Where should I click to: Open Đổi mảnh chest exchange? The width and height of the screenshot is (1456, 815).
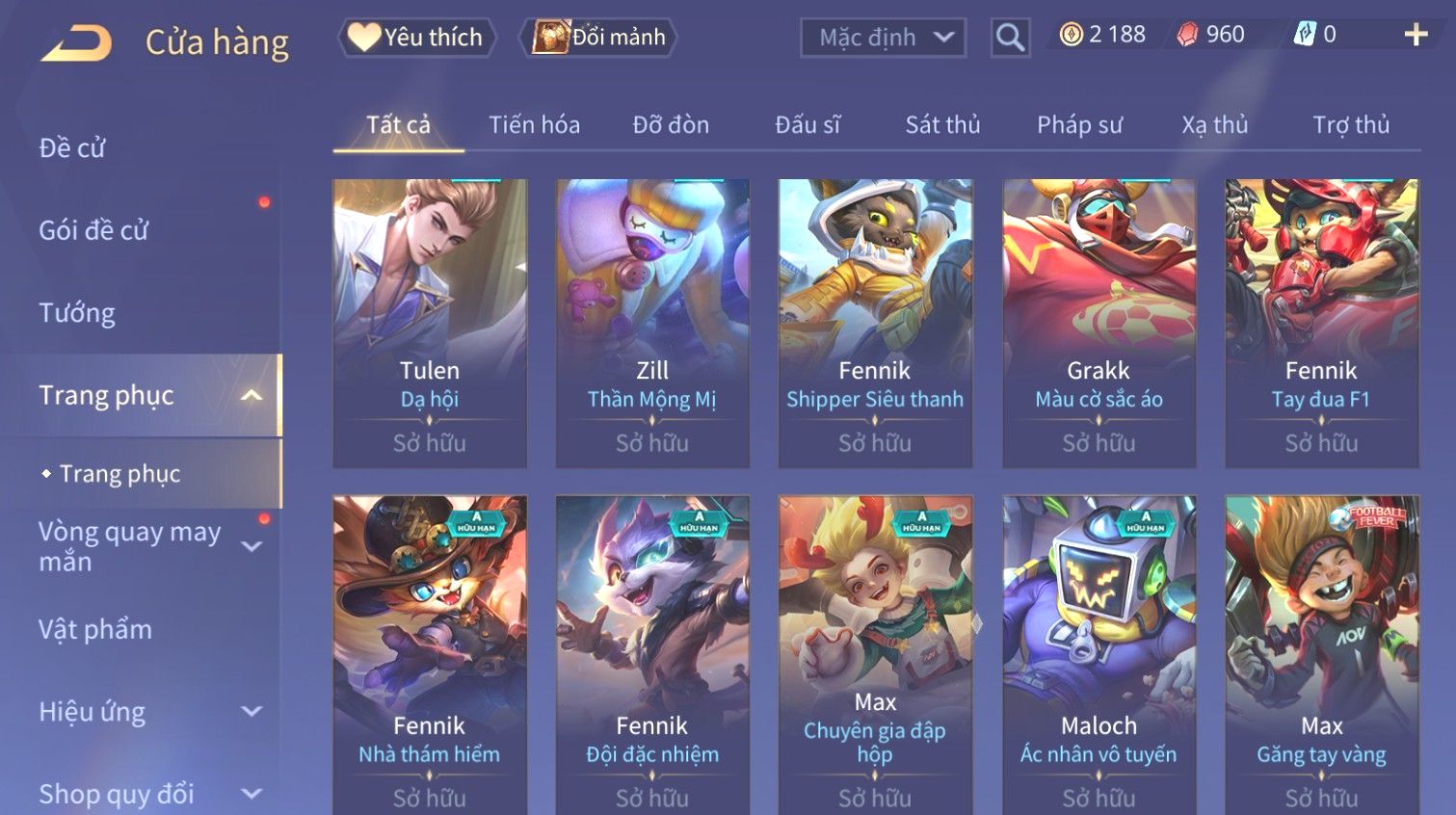point(598,38)
